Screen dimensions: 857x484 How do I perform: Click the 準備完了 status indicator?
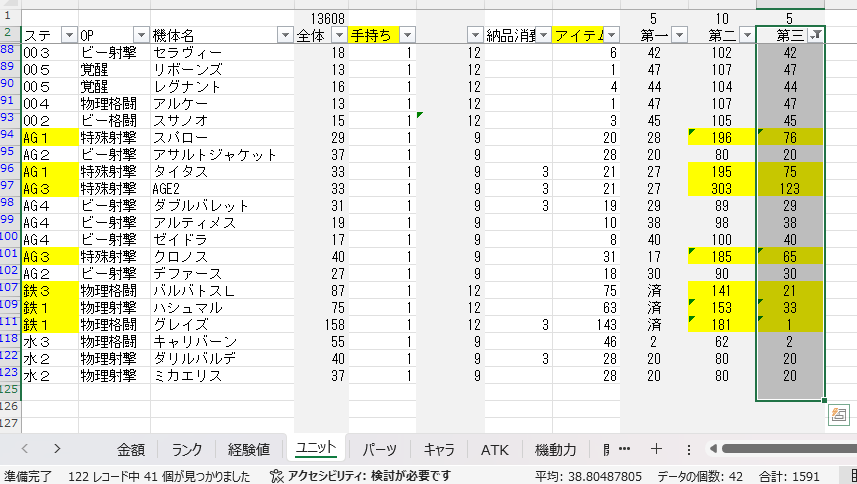27,476
